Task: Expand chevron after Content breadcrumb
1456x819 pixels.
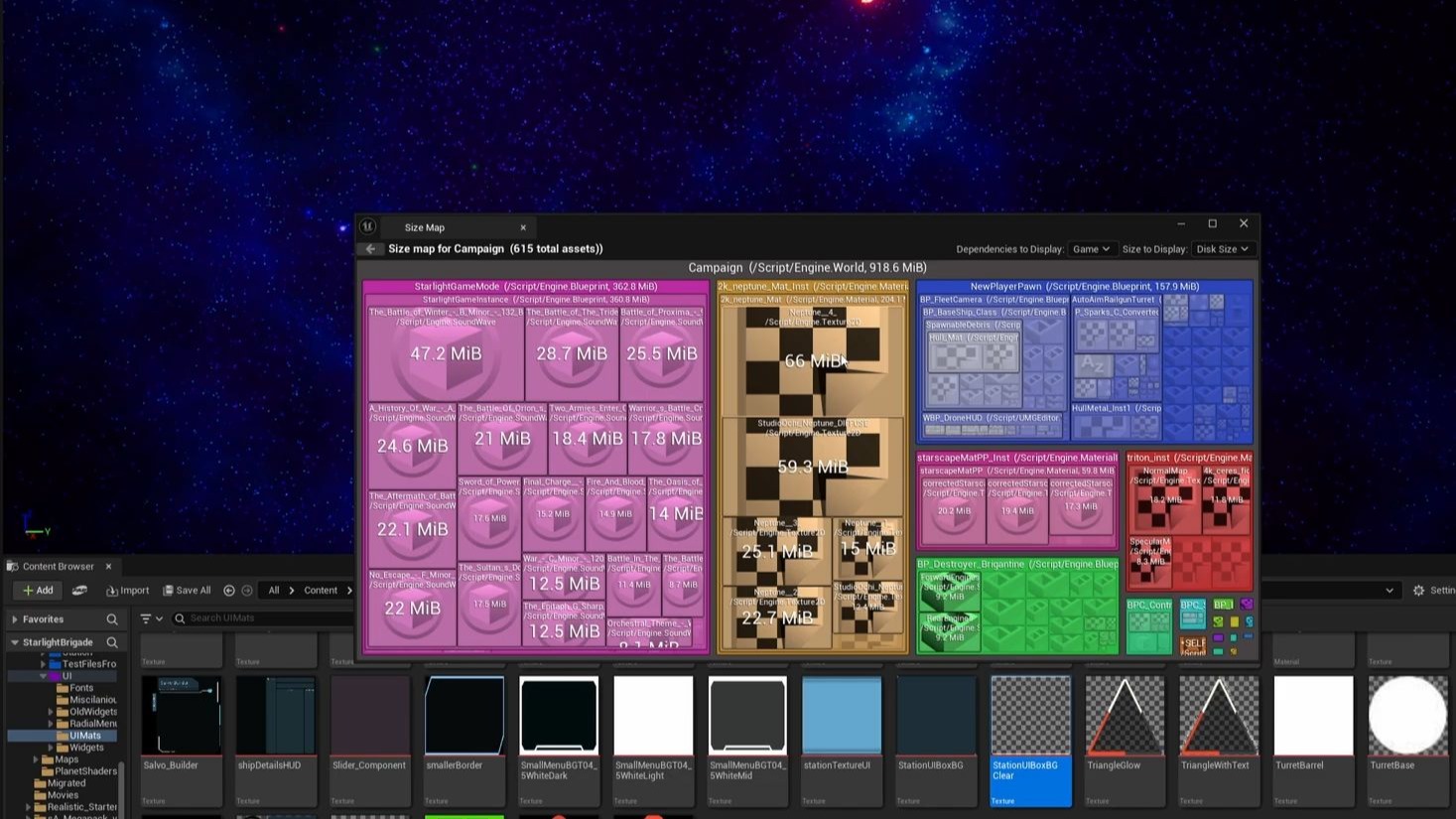Action: (x=349, y=591)
